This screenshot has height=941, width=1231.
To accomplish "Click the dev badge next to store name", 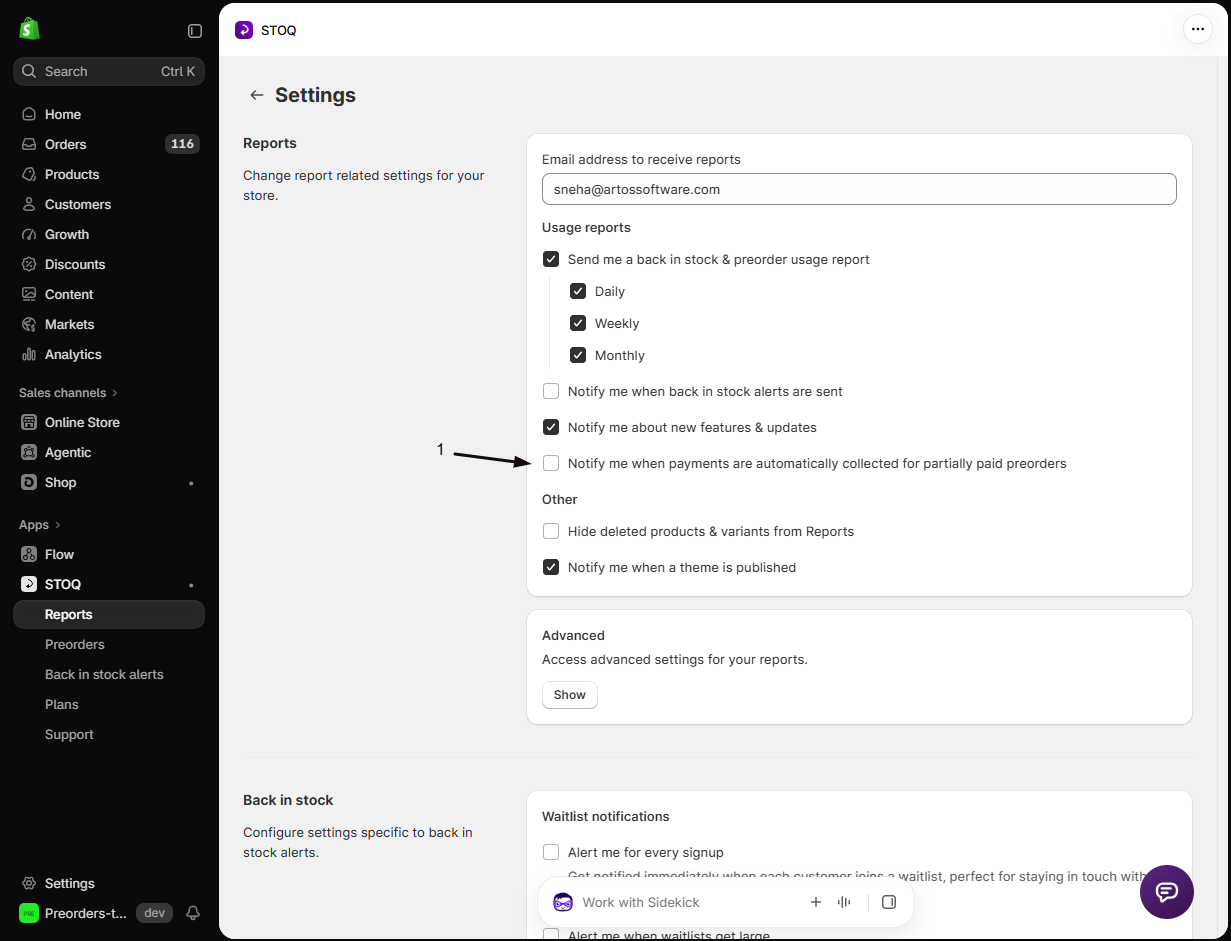I will [154, 913].
